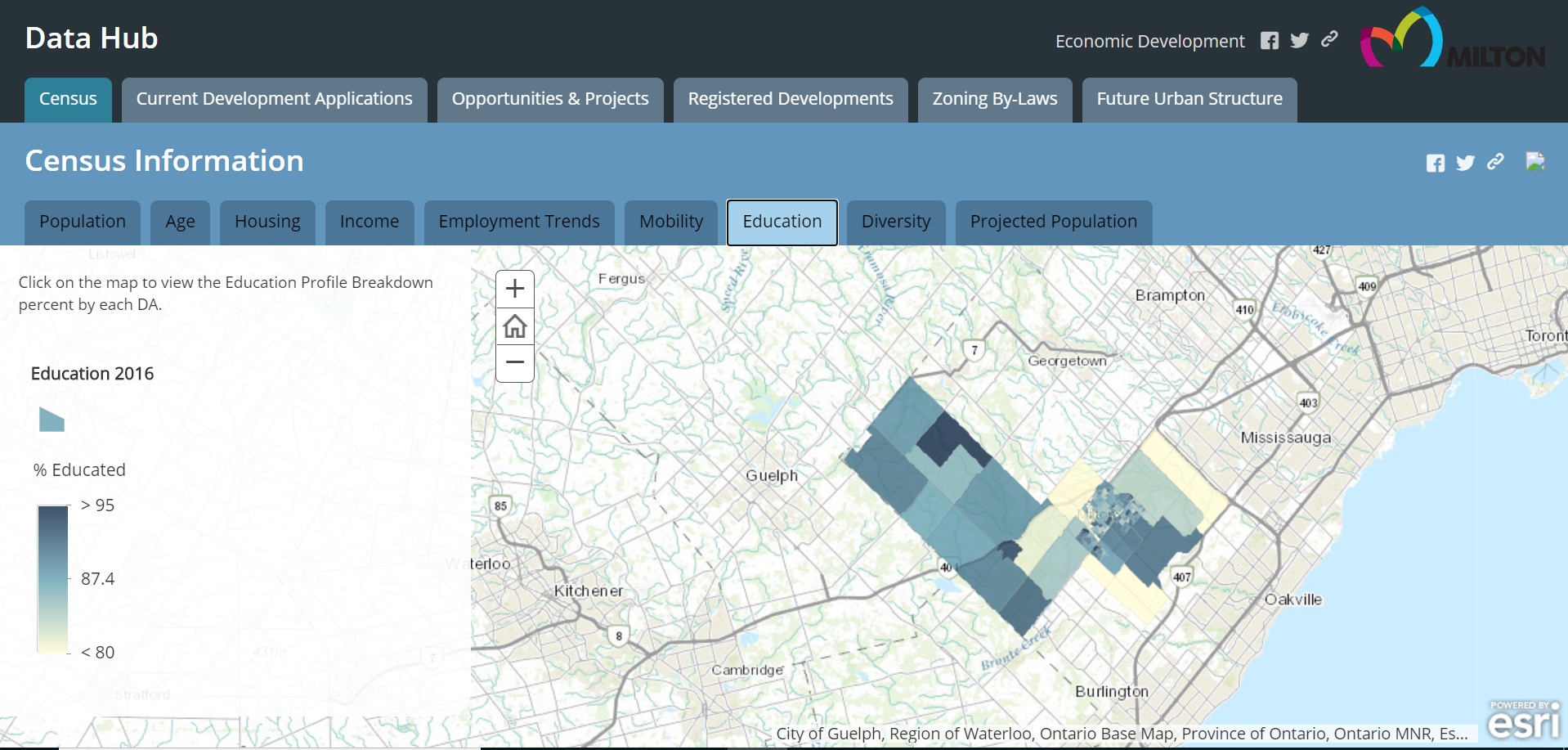The height and width of the screenshot is (750, 1568).
Task: Open the Census tab
Action: (x=68, y=100)
